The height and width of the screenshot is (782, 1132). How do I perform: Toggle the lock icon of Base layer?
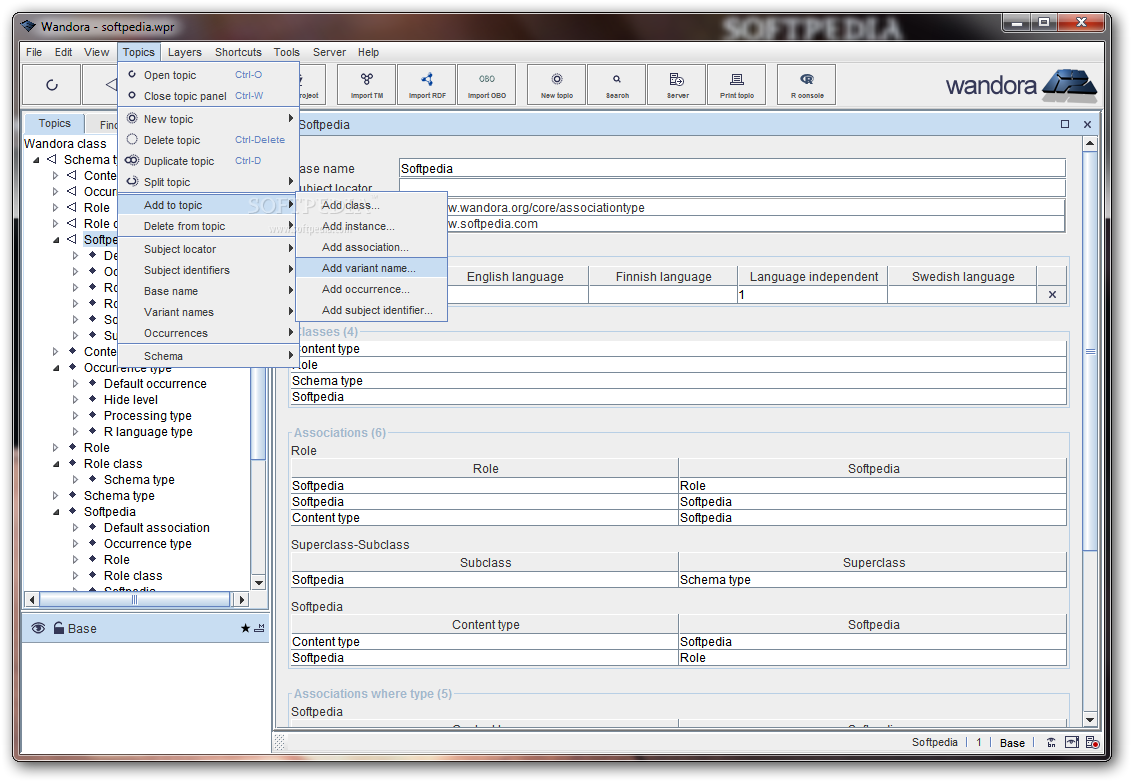59,628
